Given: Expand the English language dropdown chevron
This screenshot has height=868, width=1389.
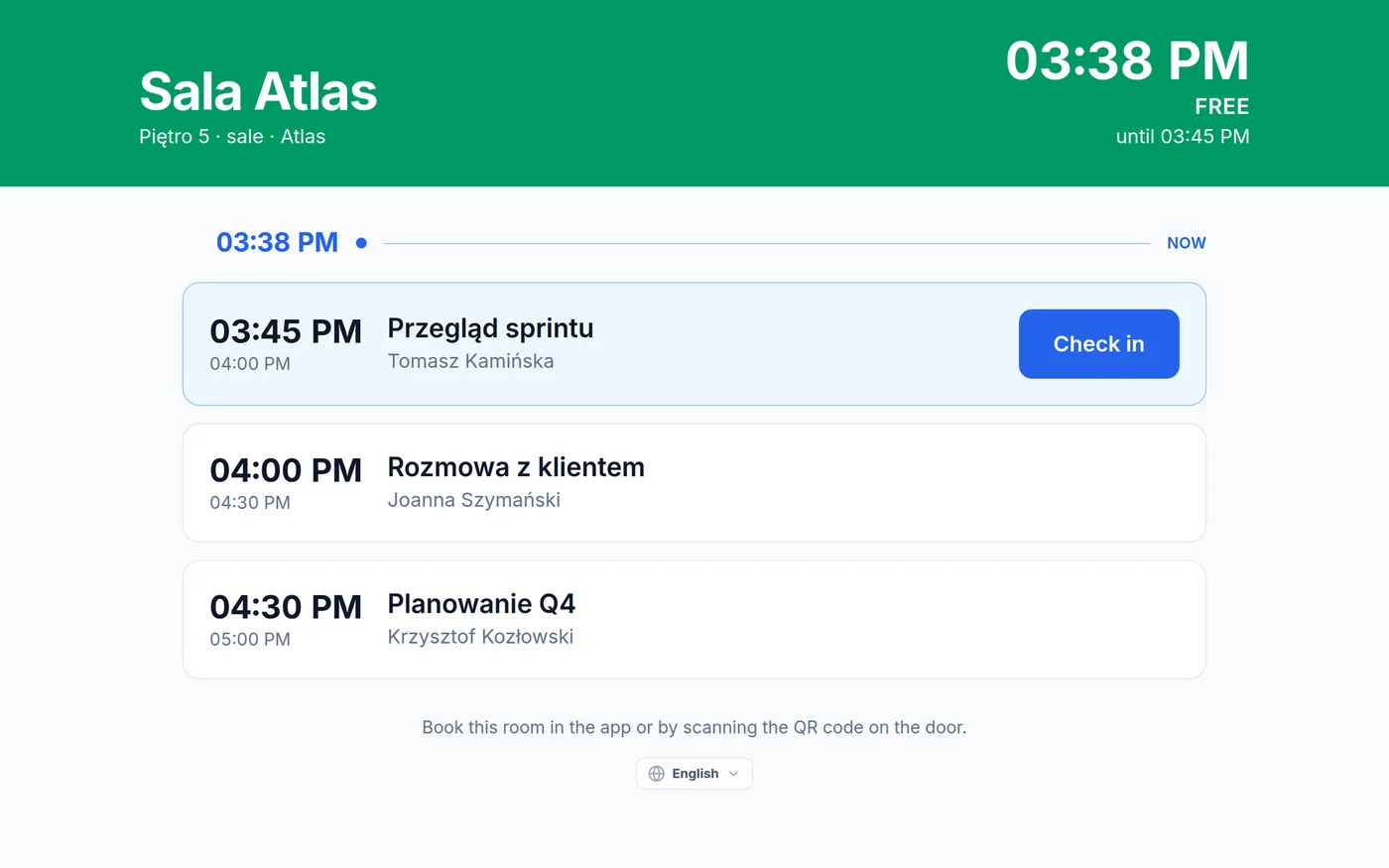Looking at the screenshot, I should [734, 774].
